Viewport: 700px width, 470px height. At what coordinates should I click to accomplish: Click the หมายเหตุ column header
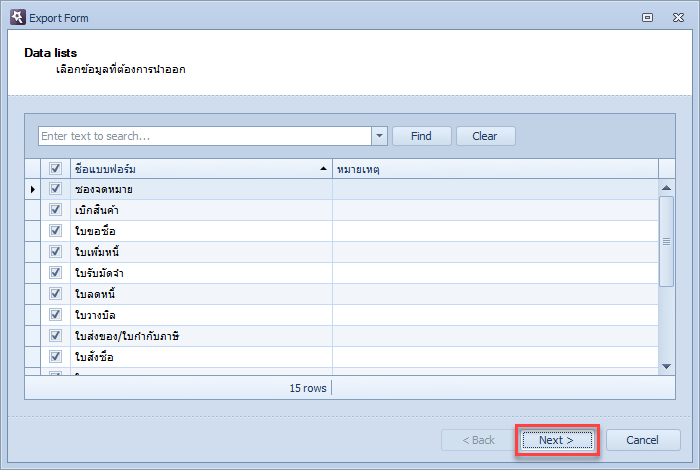496,169
